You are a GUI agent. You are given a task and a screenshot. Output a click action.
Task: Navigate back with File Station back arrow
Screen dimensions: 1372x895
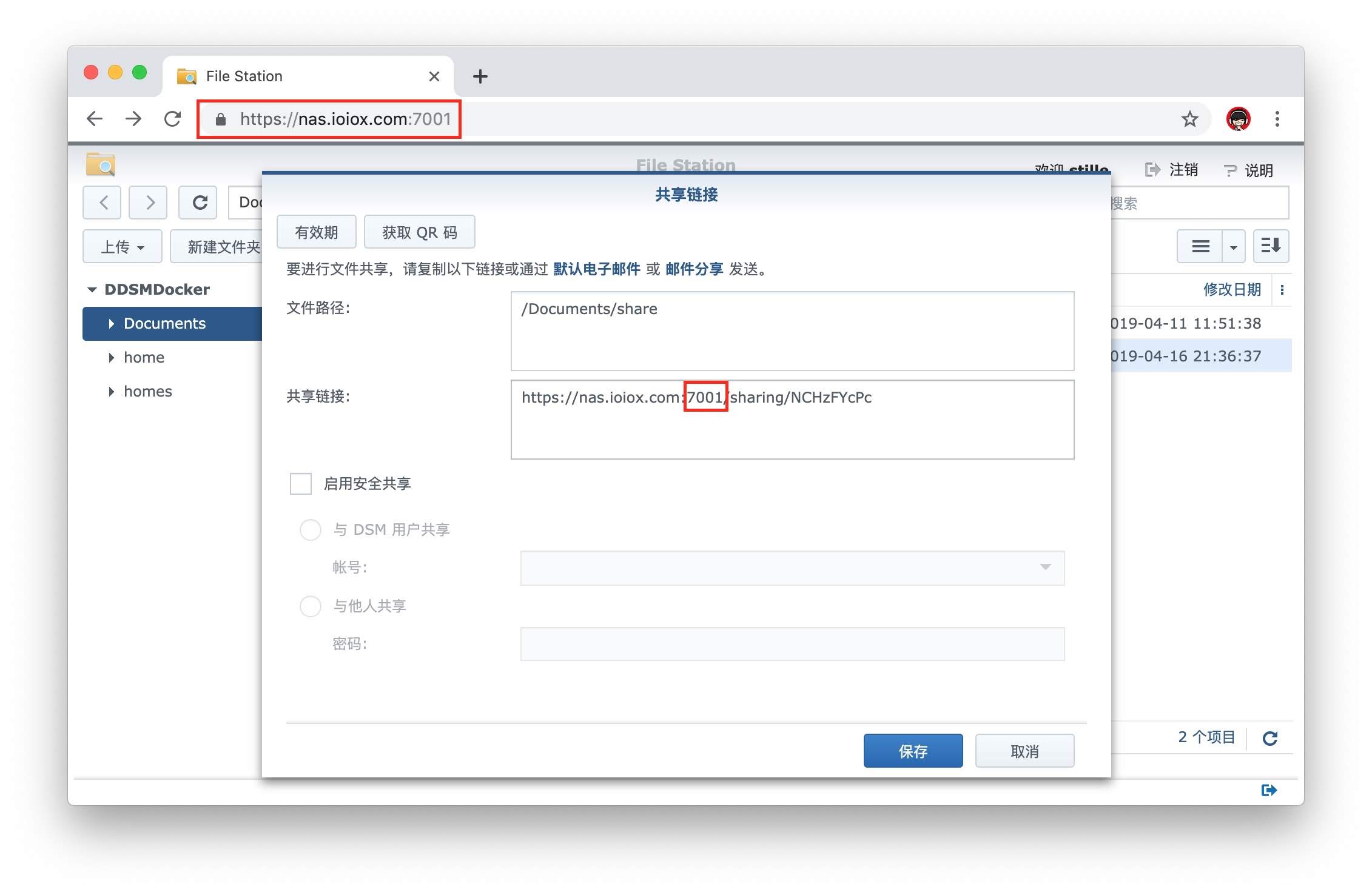tap(103, 202)
